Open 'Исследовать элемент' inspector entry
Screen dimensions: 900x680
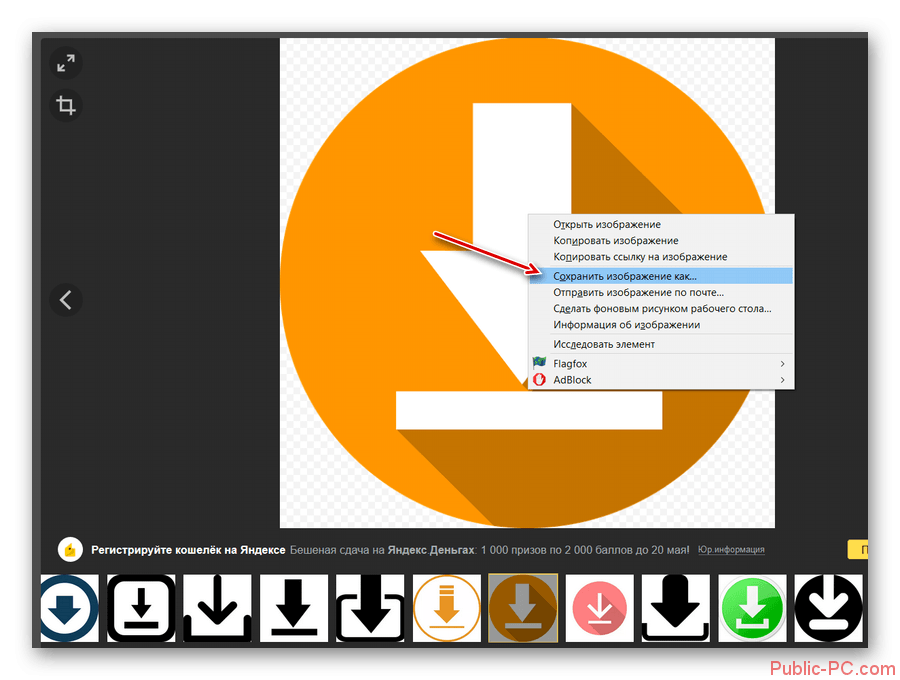coord(604,344)
